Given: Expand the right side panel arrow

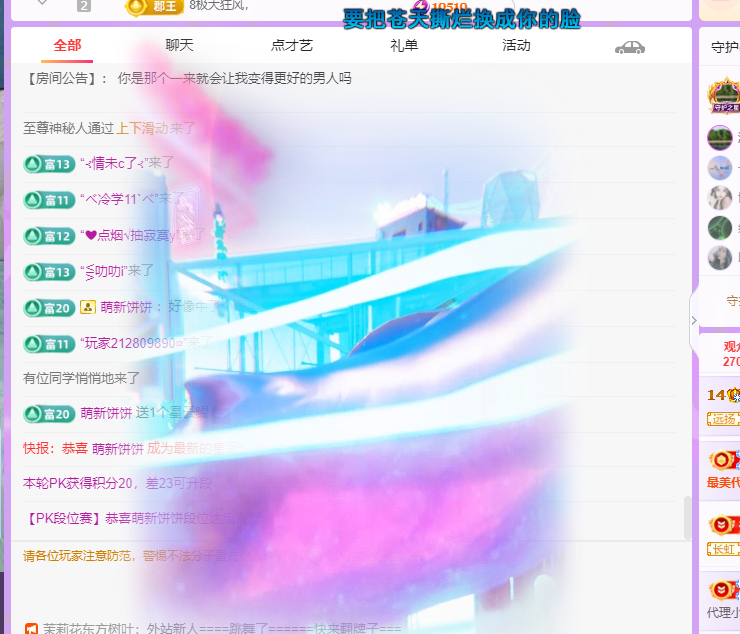Looking at the screenshot, I should (x=691, y=320).
